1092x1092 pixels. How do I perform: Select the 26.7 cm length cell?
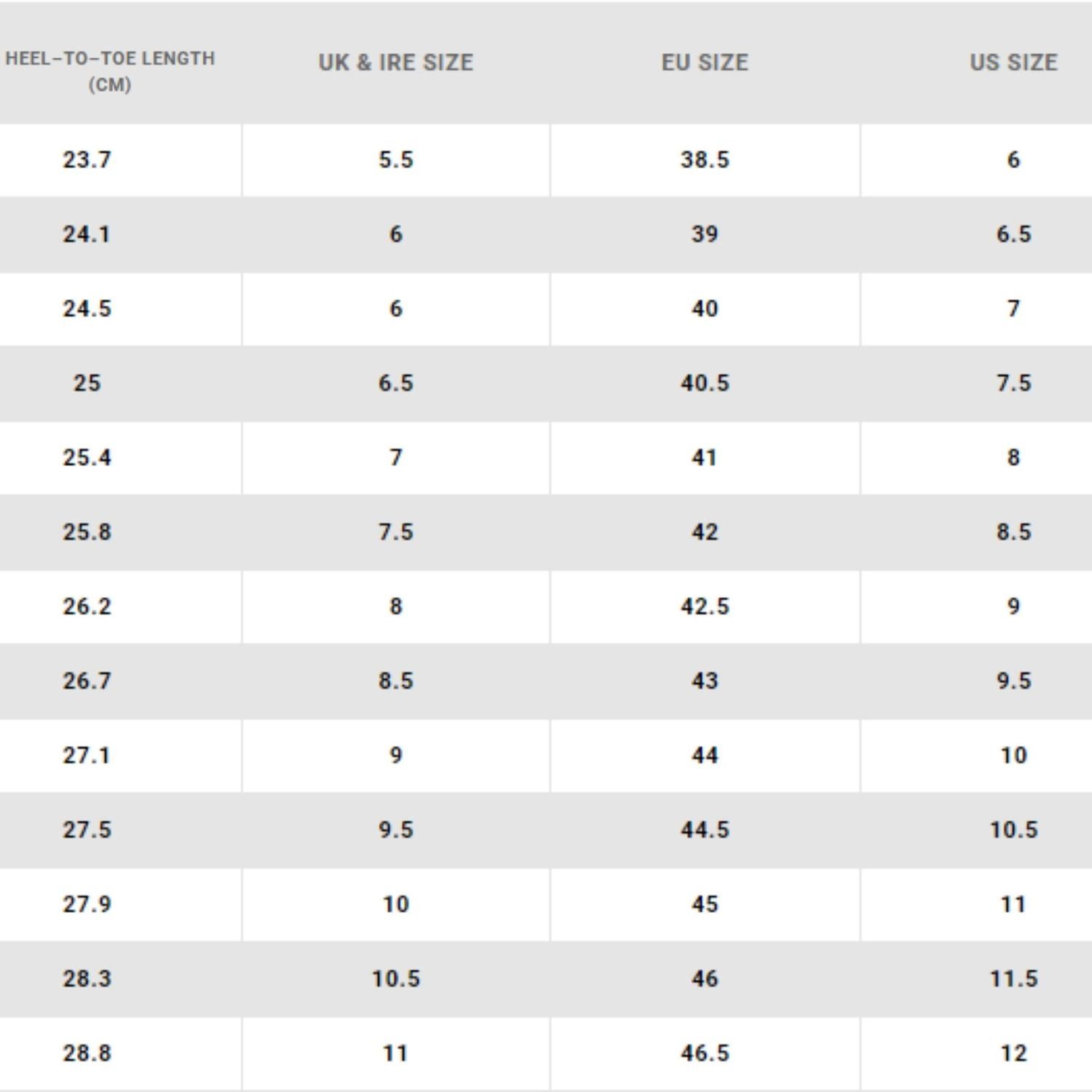tap(87, 681)
